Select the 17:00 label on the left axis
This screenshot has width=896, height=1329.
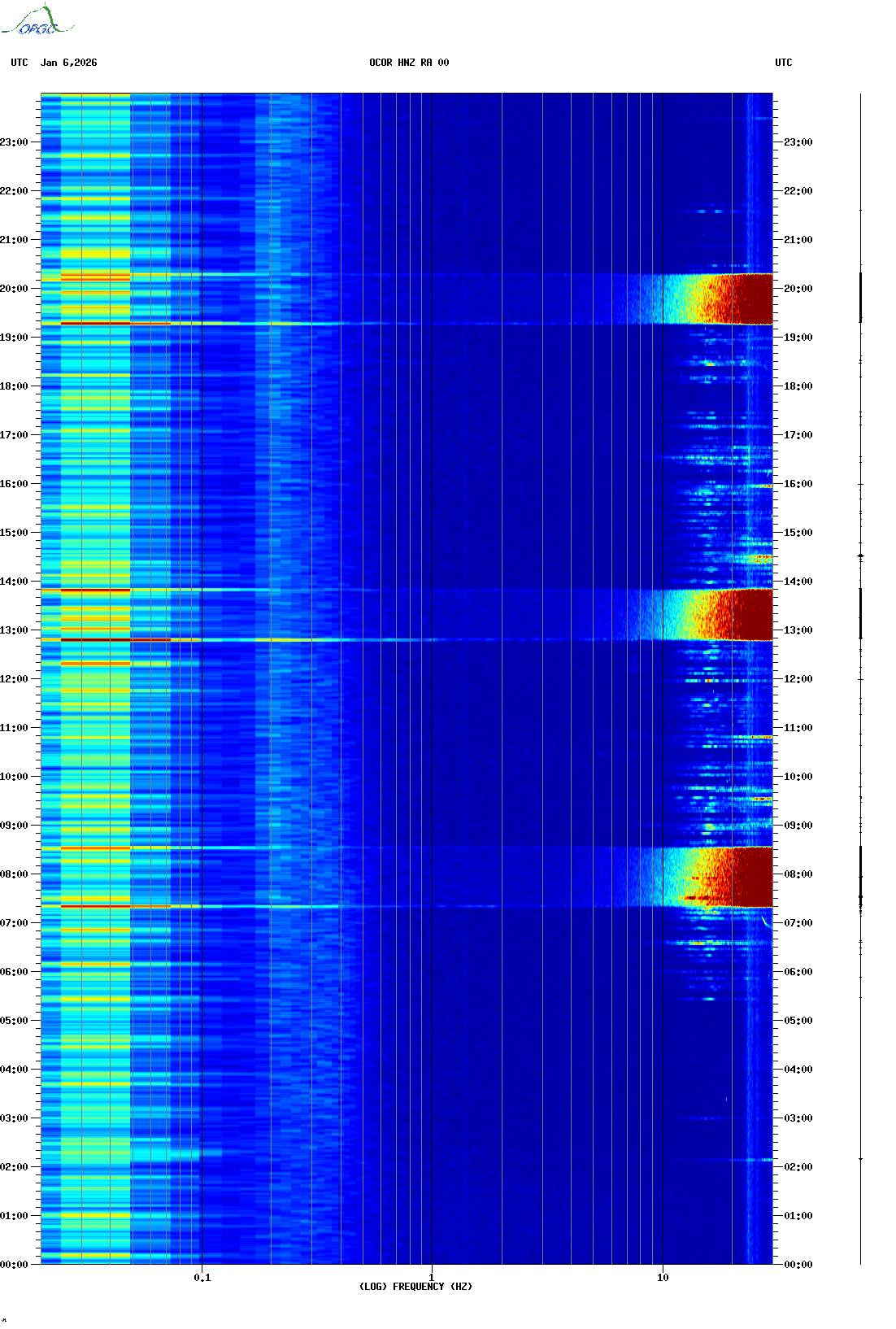click(14, 435)
